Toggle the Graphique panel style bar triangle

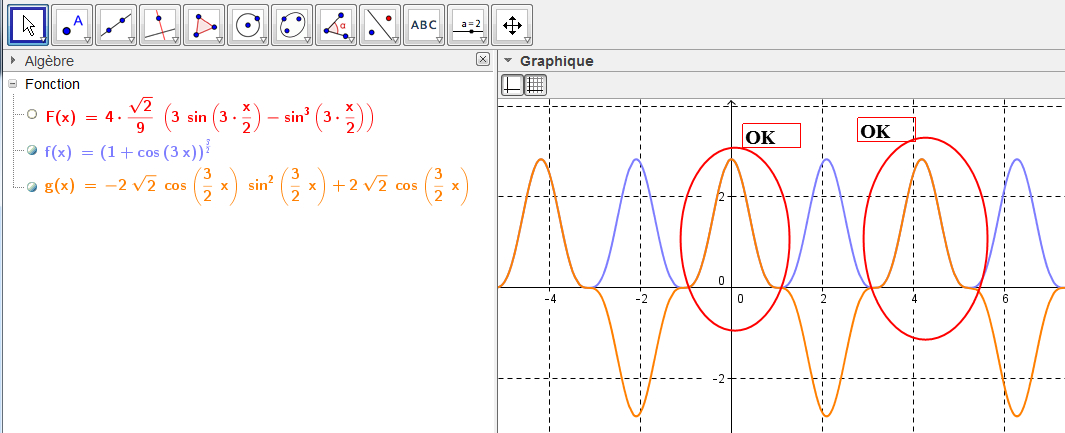tap(507, 61)
